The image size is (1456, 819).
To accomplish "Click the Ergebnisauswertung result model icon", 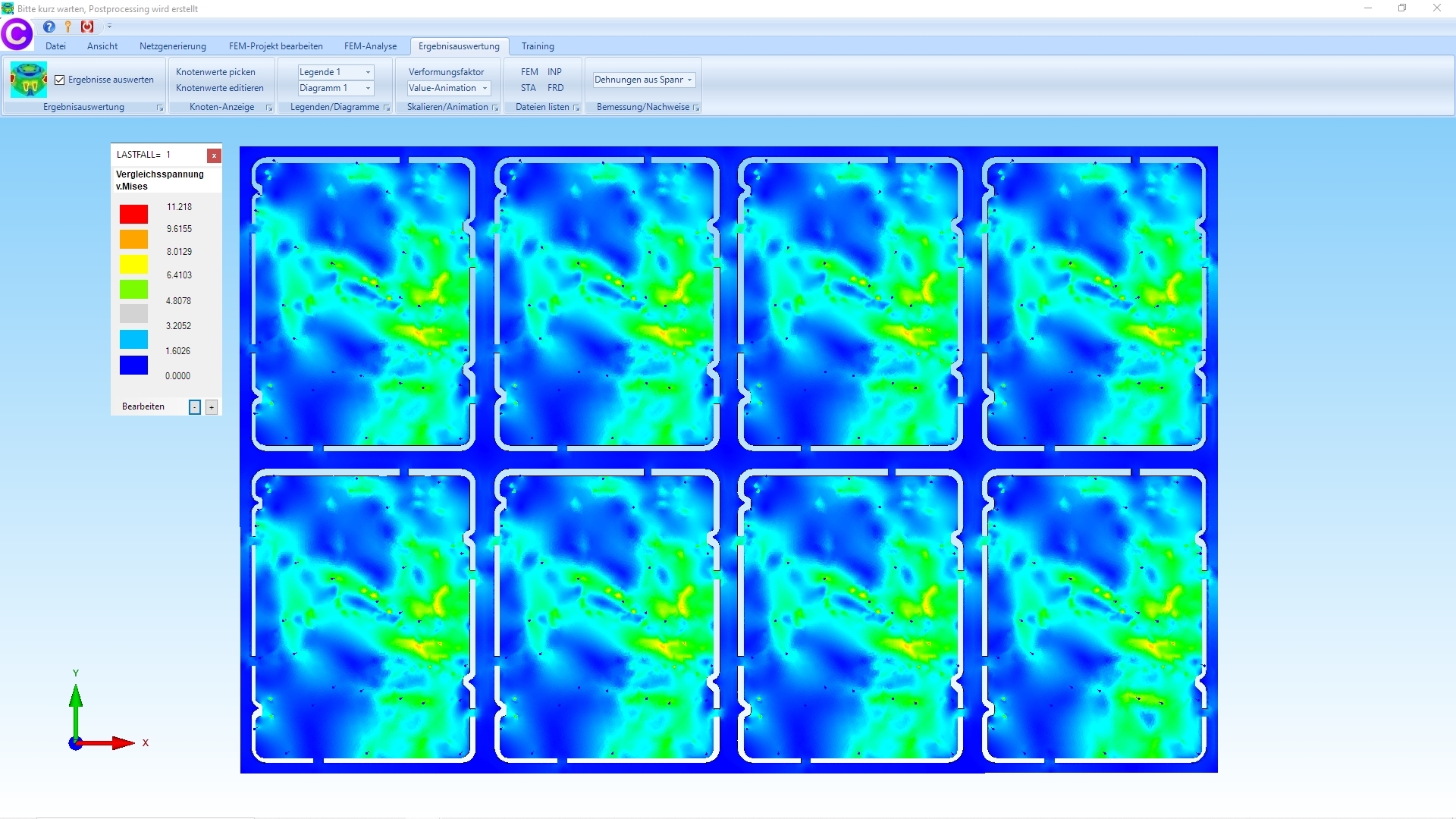I will (29, 80).
